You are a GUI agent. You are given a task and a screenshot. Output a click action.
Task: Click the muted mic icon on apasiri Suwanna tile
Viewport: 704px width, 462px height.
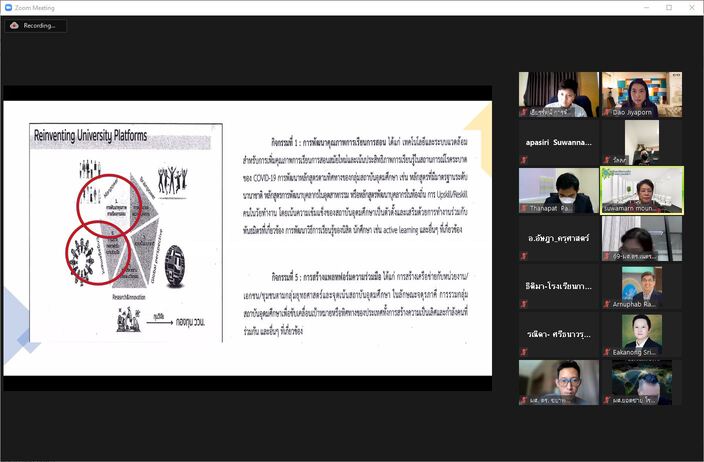(x=524, y=160)
